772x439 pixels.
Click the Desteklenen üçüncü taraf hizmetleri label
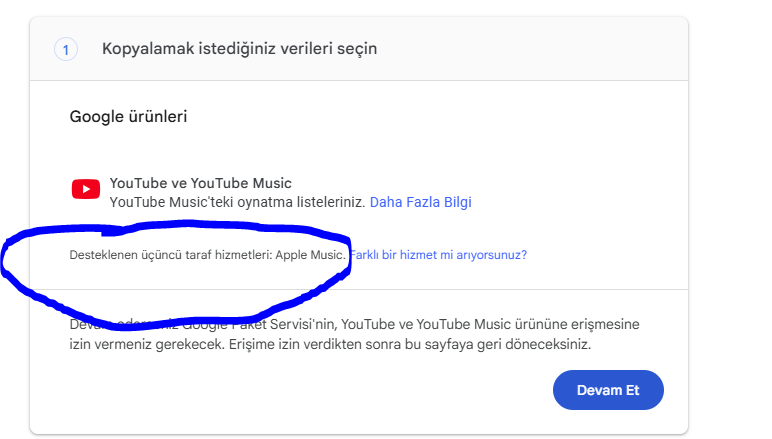[171, 255]
